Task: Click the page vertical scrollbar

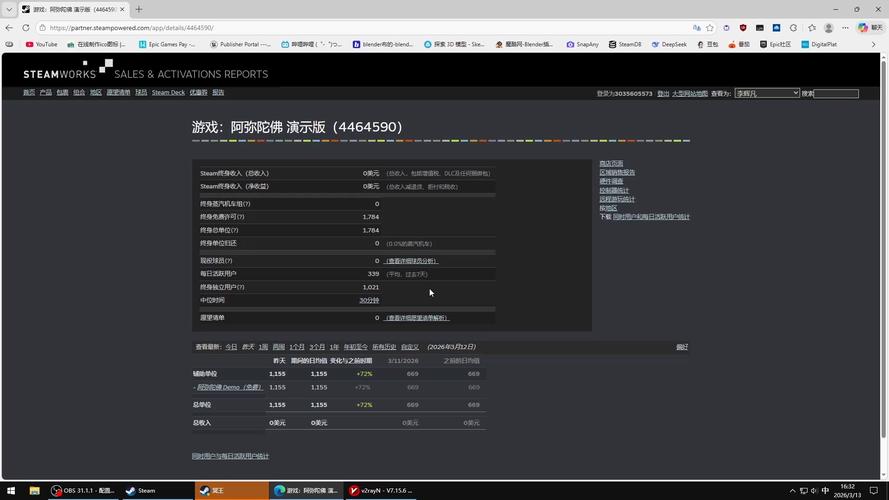Action: (x=883, y=249)
